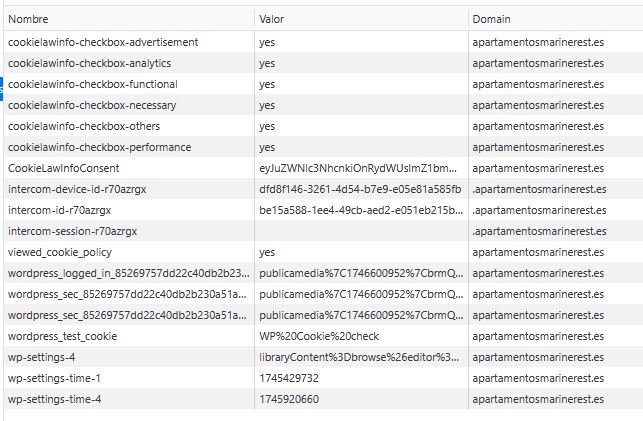Select intercom-device-id-r70azrgx cookie
Viewport: 643px width, 421px height.
[x=323, y=189]
